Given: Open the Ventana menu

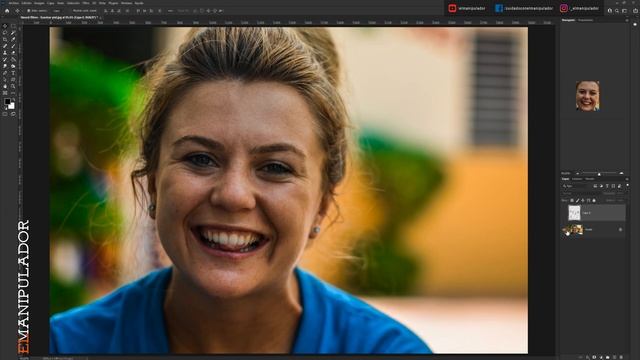Looking at the screenshot, I should click(127, 3).
